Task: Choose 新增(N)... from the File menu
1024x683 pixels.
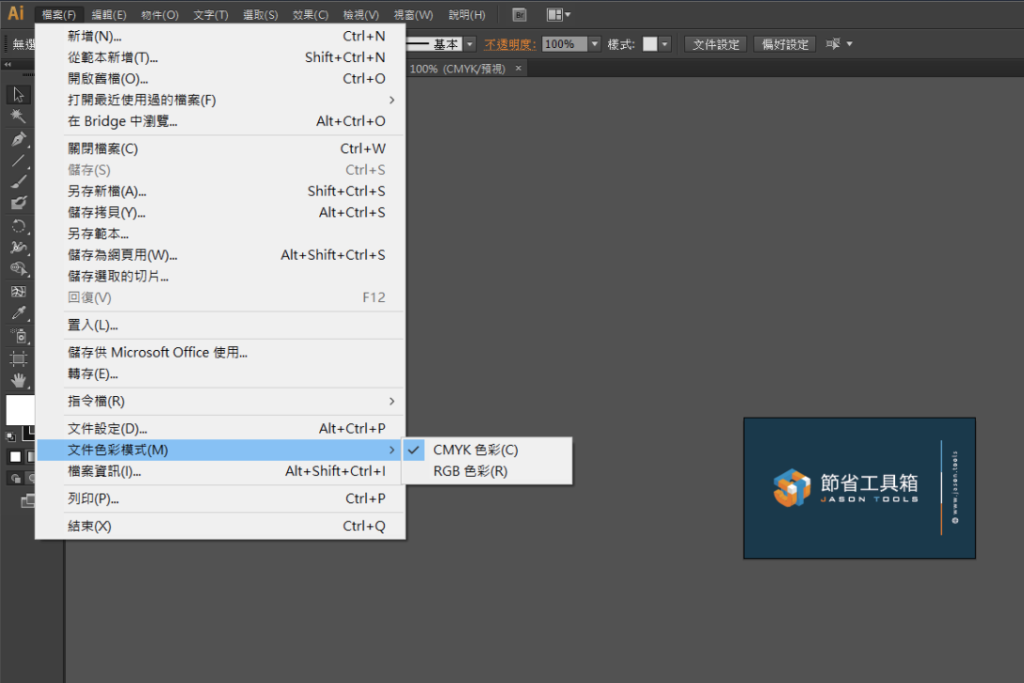Action: [x=221, y=36]
